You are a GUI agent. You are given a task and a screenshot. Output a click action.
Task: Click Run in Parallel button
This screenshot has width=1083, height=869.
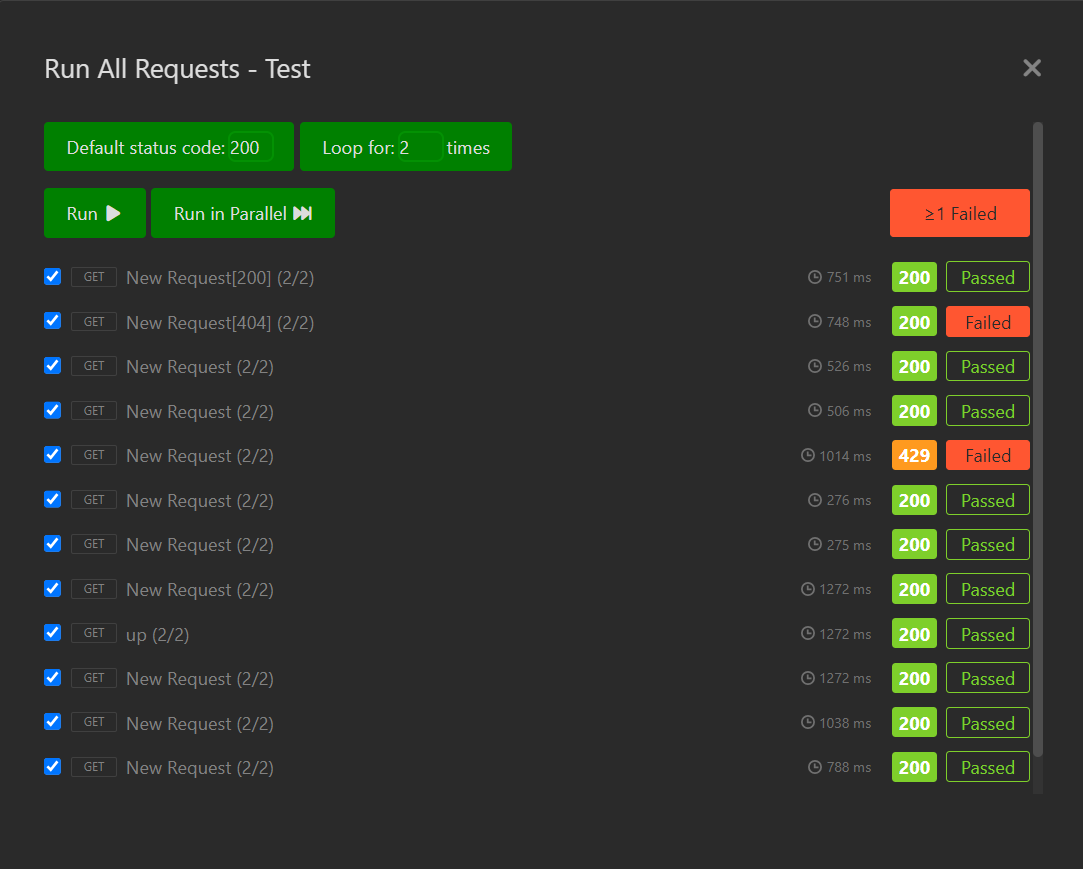pyautogui.click(x=242, y=213)
